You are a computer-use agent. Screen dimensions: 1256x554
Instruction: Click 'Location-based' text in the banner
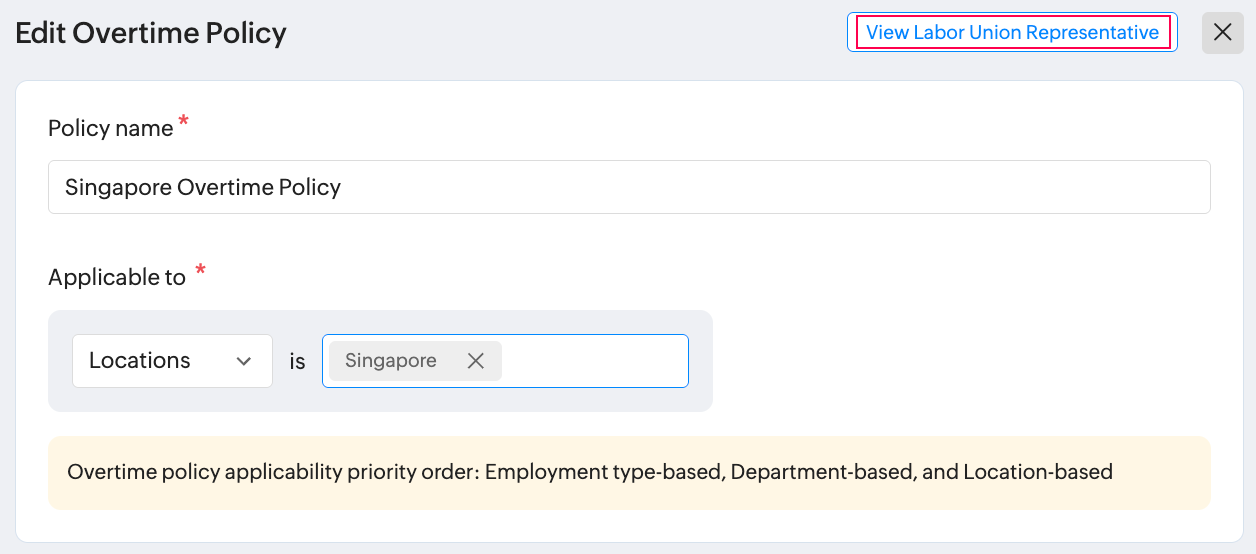pyautogui.click(x=1038, y=472)
